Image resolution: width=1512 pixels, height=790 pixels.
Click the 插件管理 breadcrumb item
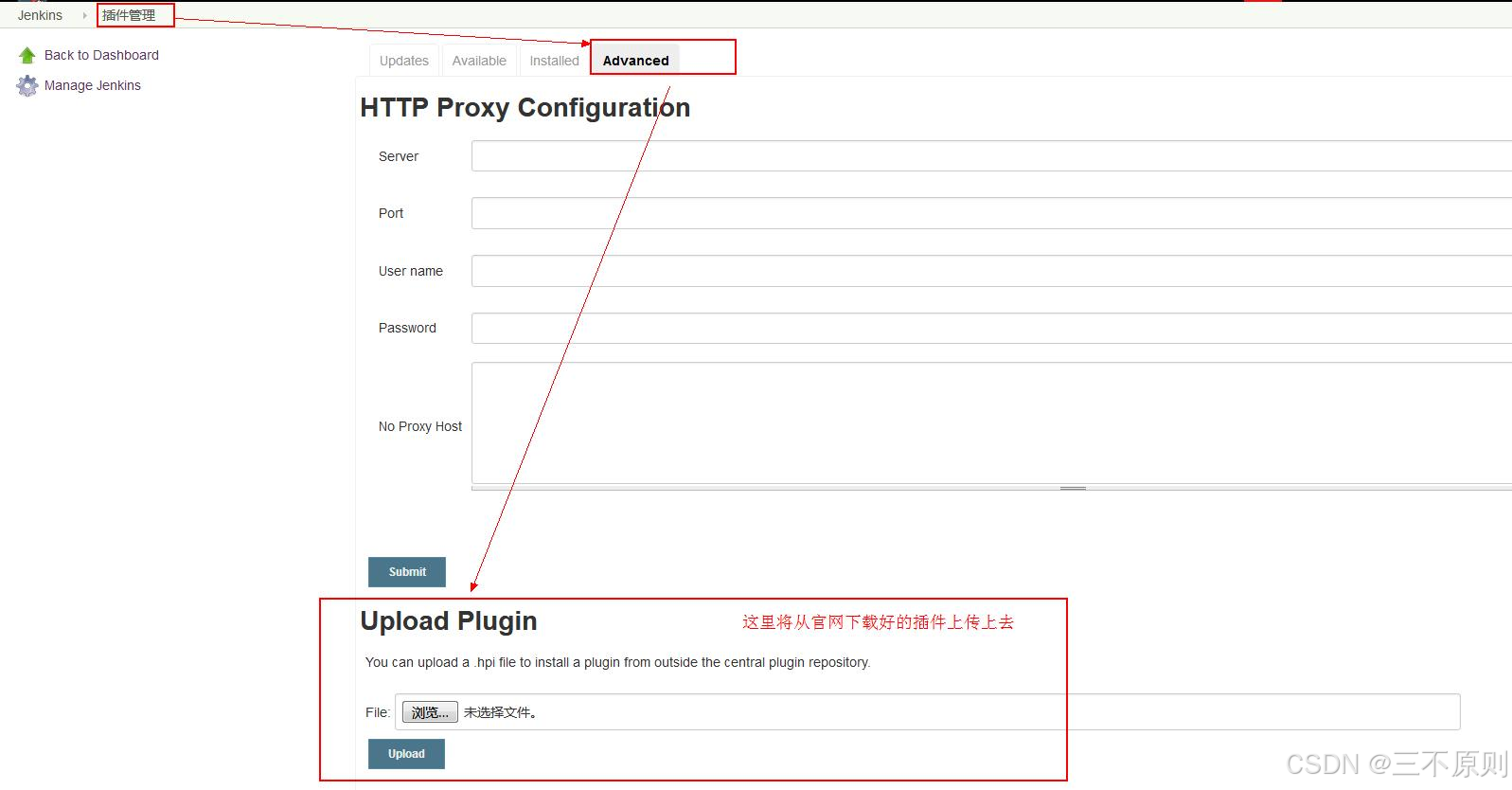tap(129, 15)
